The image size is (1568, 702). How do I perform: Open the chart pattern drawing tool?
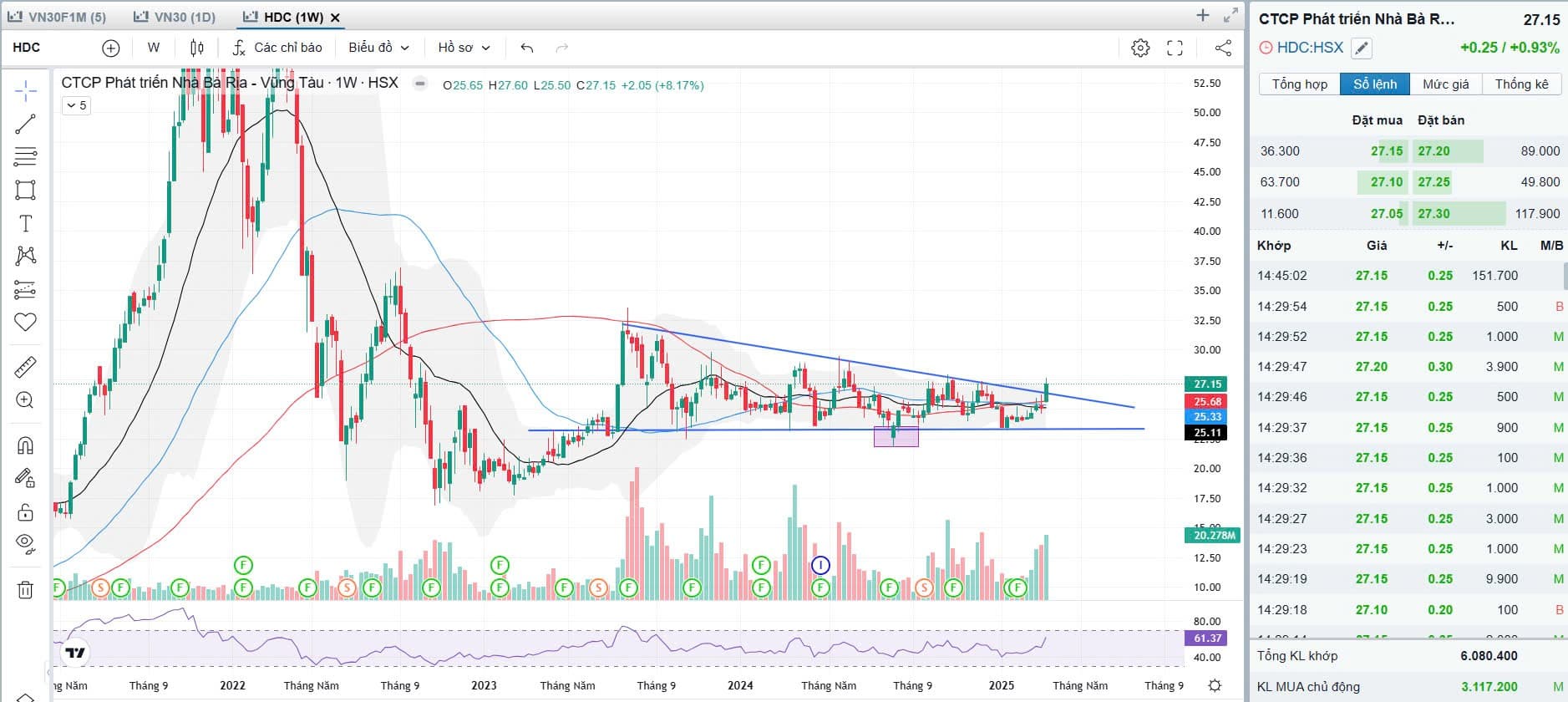pos(26,256)
